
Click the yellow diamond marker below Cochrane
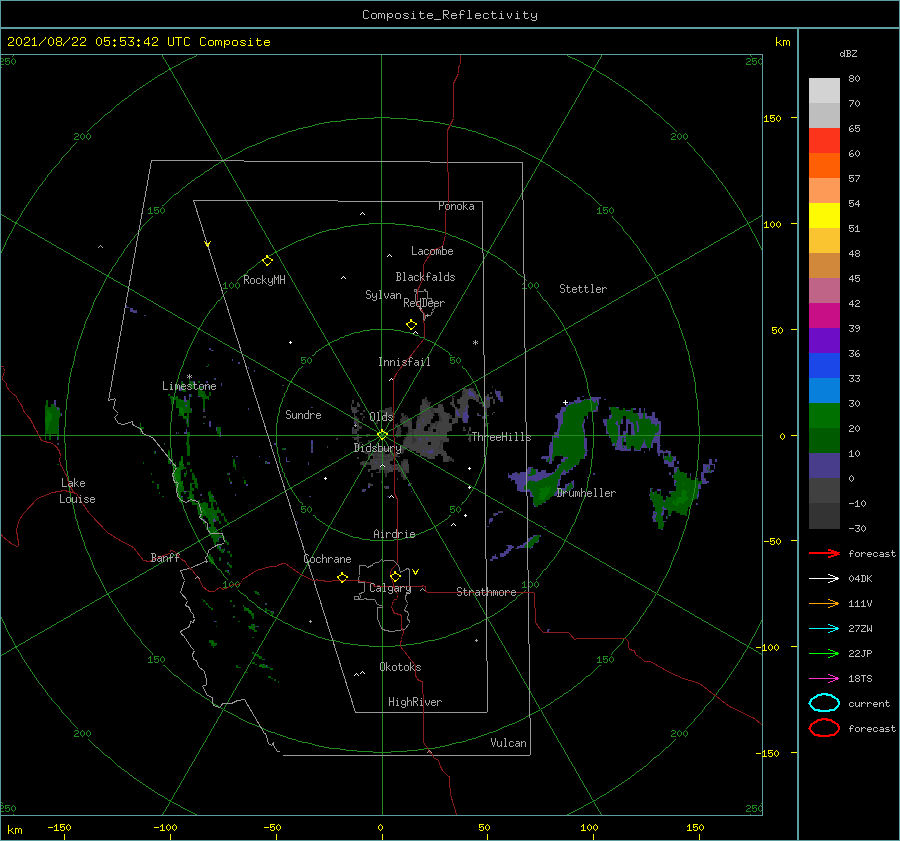[x=342, y=578]
